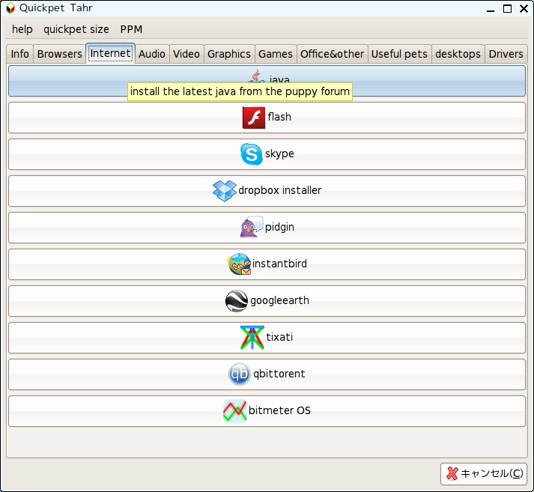Open the Drivers tab
Image resolution: width=534 pixels, height=492 pixels.
tap(506, 54)
